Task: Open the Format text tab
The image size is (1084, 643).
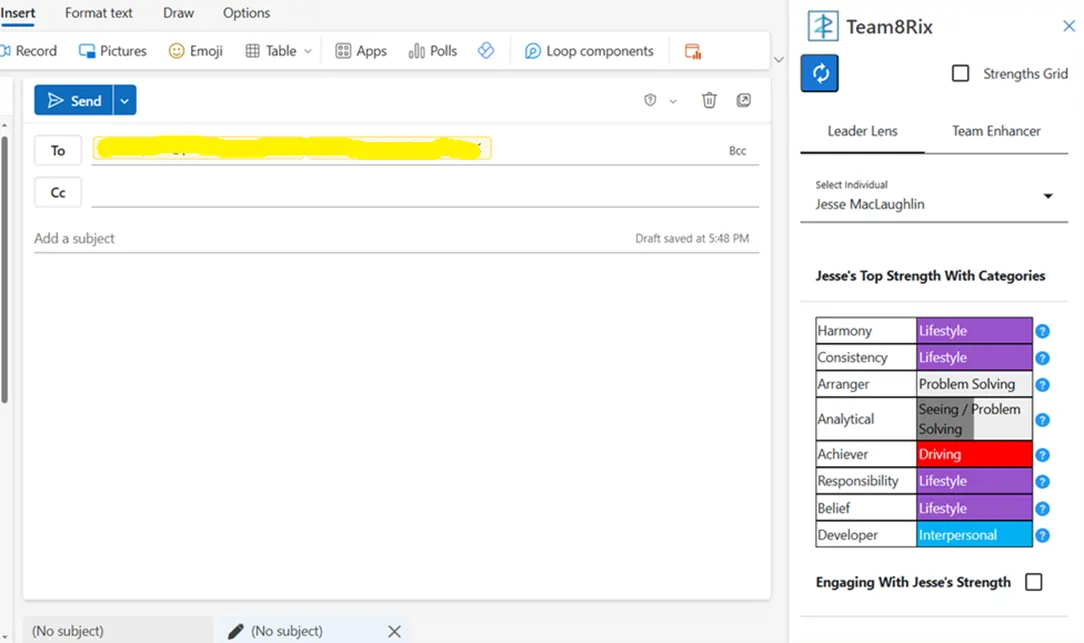Action: coord(99,12)
